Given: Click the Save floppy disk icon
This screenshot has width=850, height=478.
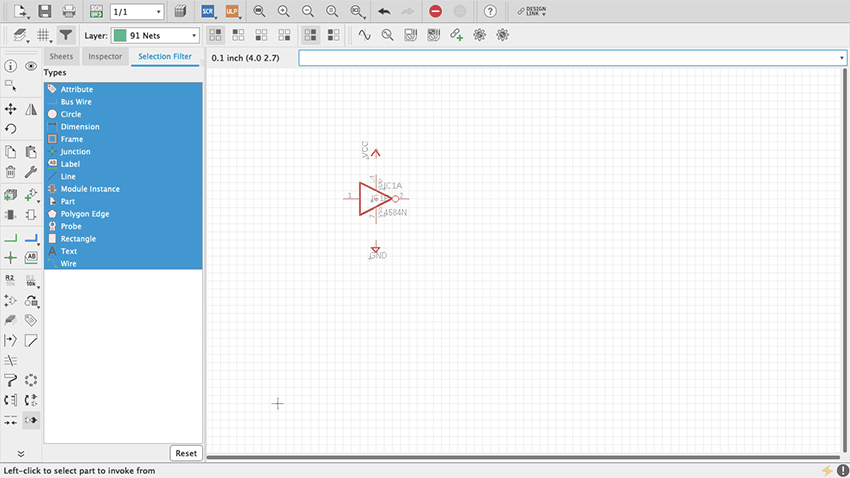Looking at the screenshot, I should 44,11.
